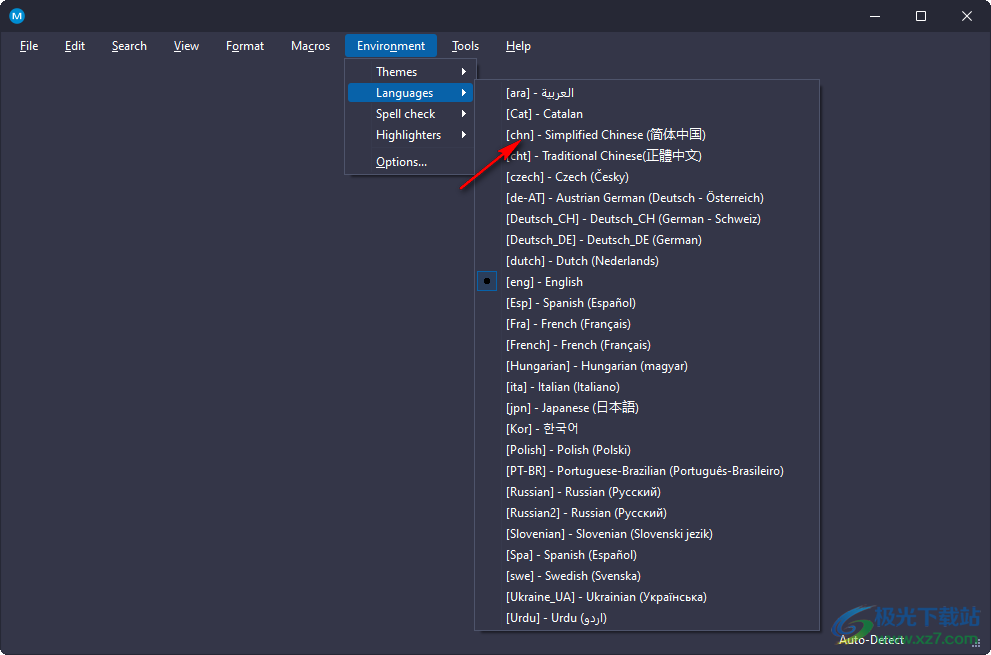Select the [ara] Arabic language

pyautogui.click(x=647, y=93)
